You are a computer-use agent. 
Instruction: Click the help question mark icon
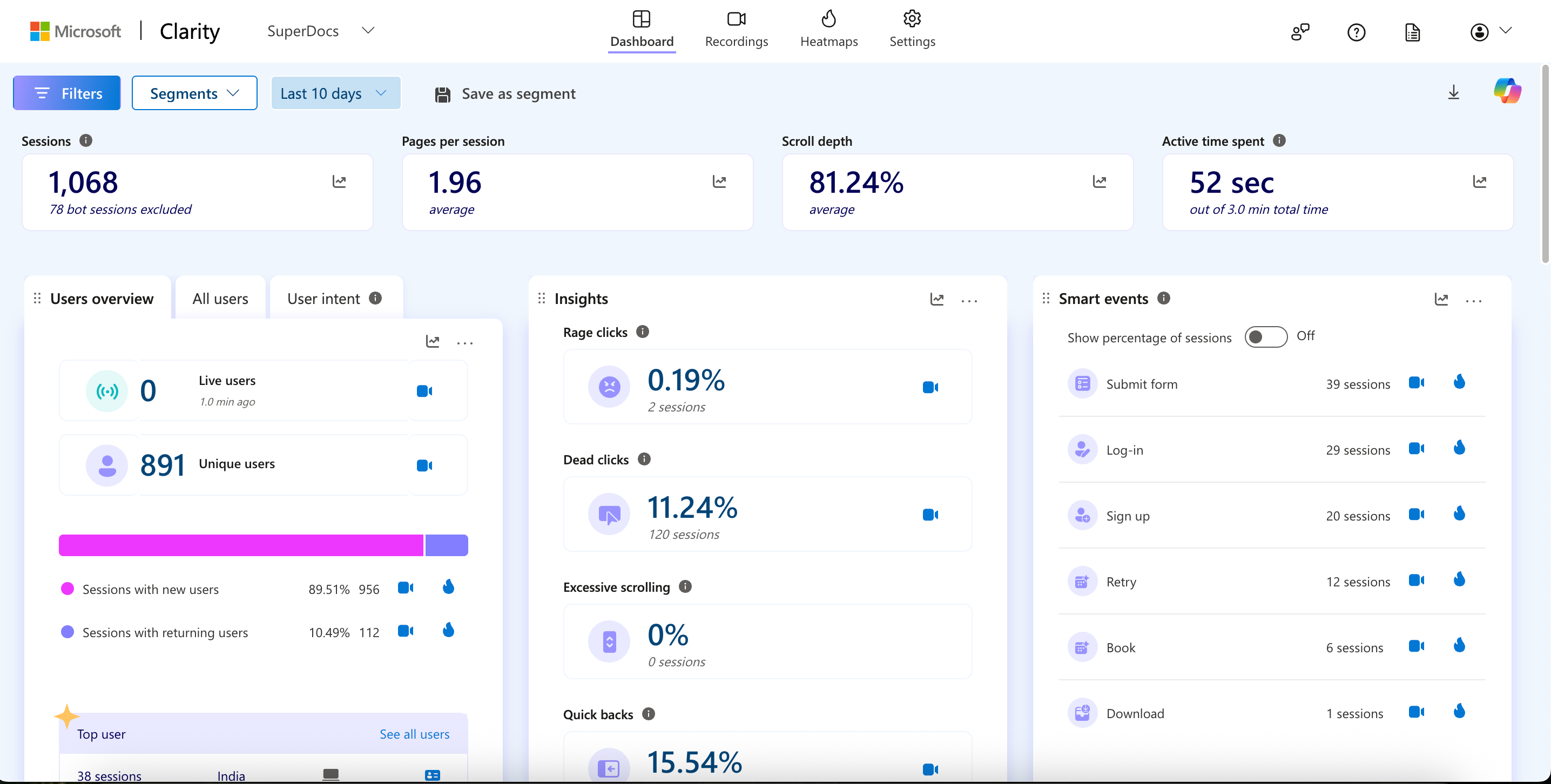[1356, 32]
